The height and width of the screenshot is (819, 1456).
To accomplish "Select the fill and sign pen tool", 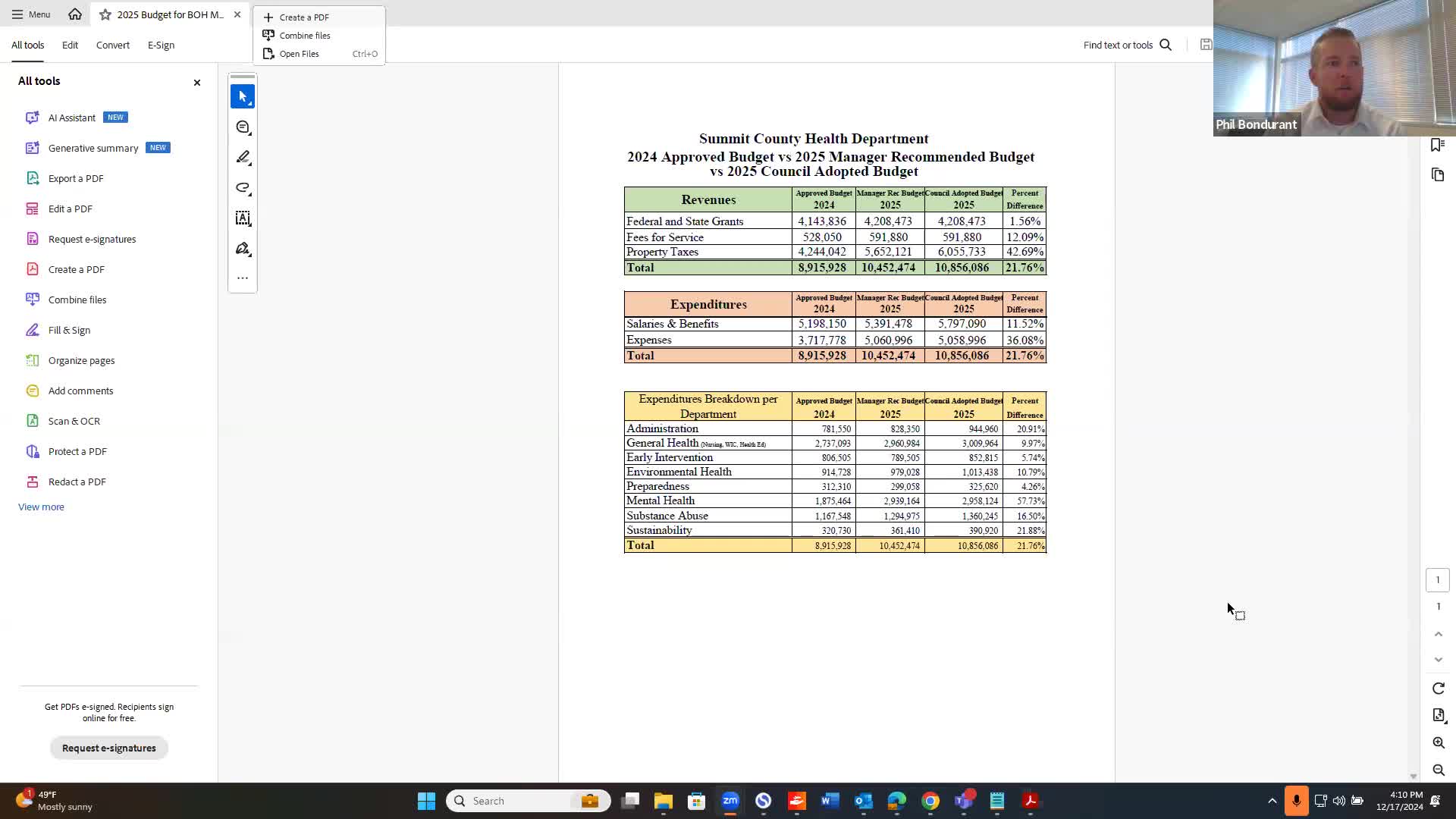I will click(243, 249).
